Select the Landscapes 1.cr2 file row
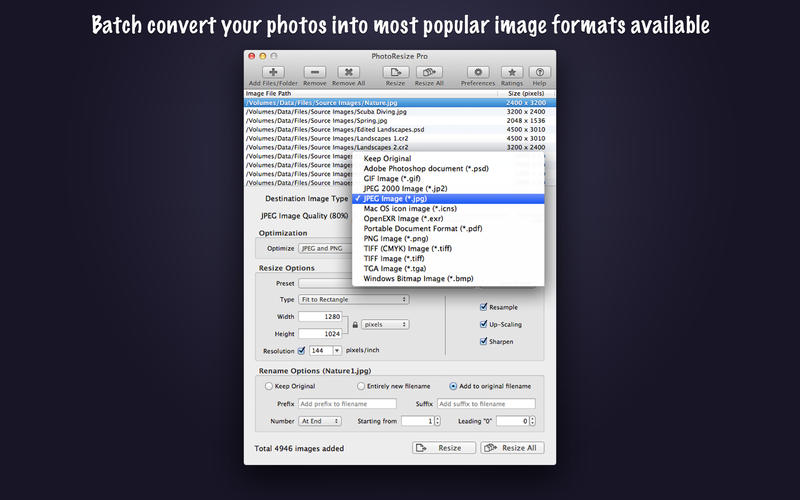800x500 pixels. [400, 138]
